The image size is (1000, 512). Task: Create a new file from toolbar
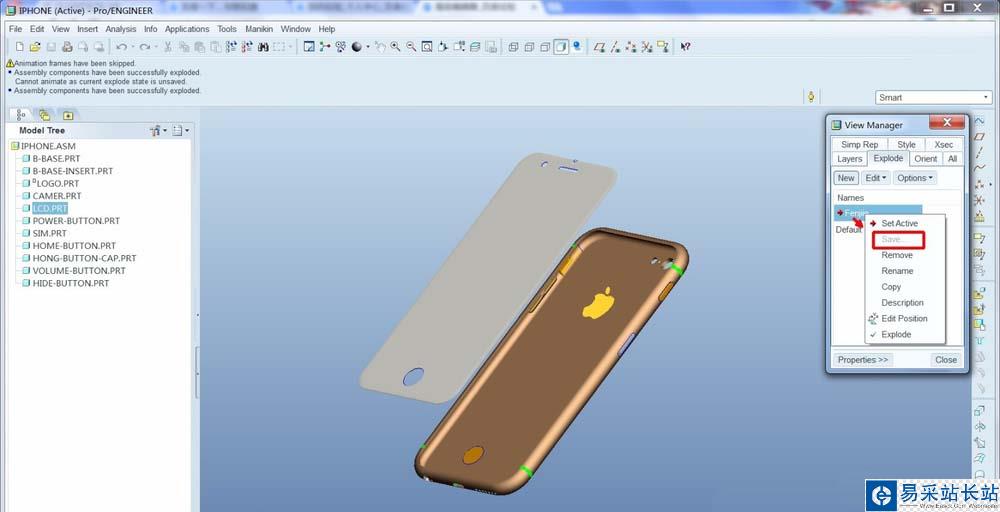[20, 47]
